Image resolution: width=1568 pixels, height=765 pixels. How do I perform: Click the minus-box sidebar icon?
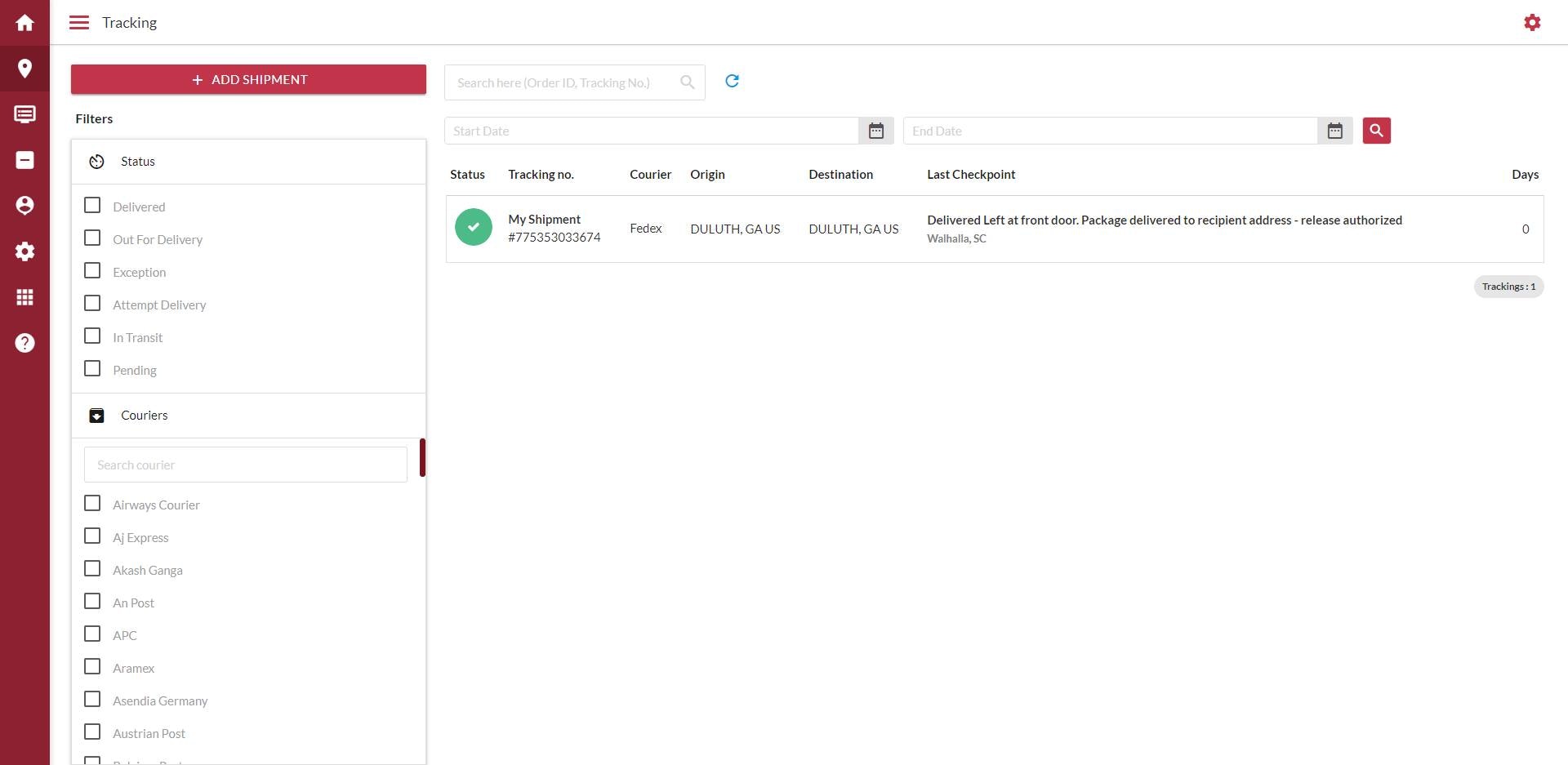pyautogui.click(x=24, y=160)
